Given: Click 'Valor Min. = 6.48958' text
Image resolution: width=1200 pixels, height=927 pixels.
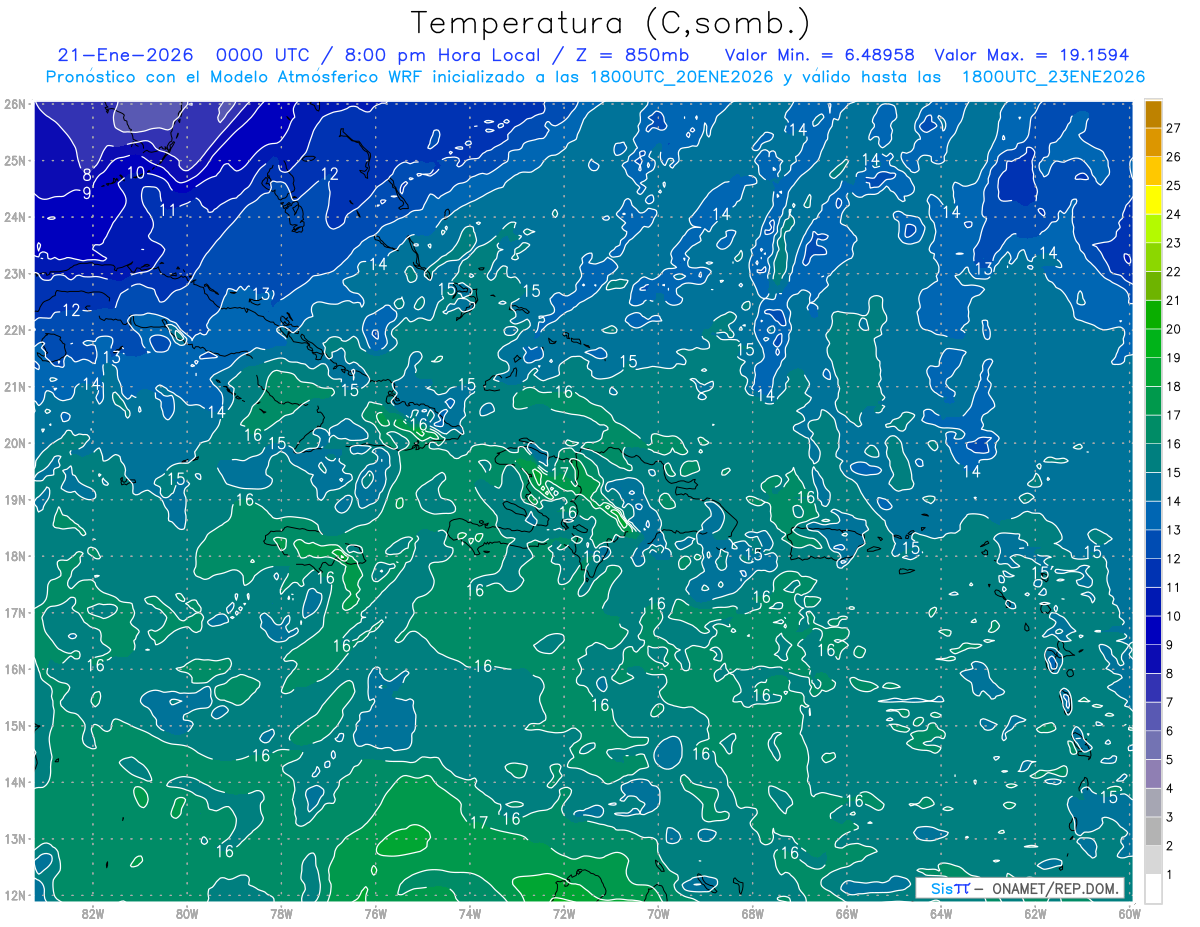Looking at the screenshot, I should click(820, 55).
